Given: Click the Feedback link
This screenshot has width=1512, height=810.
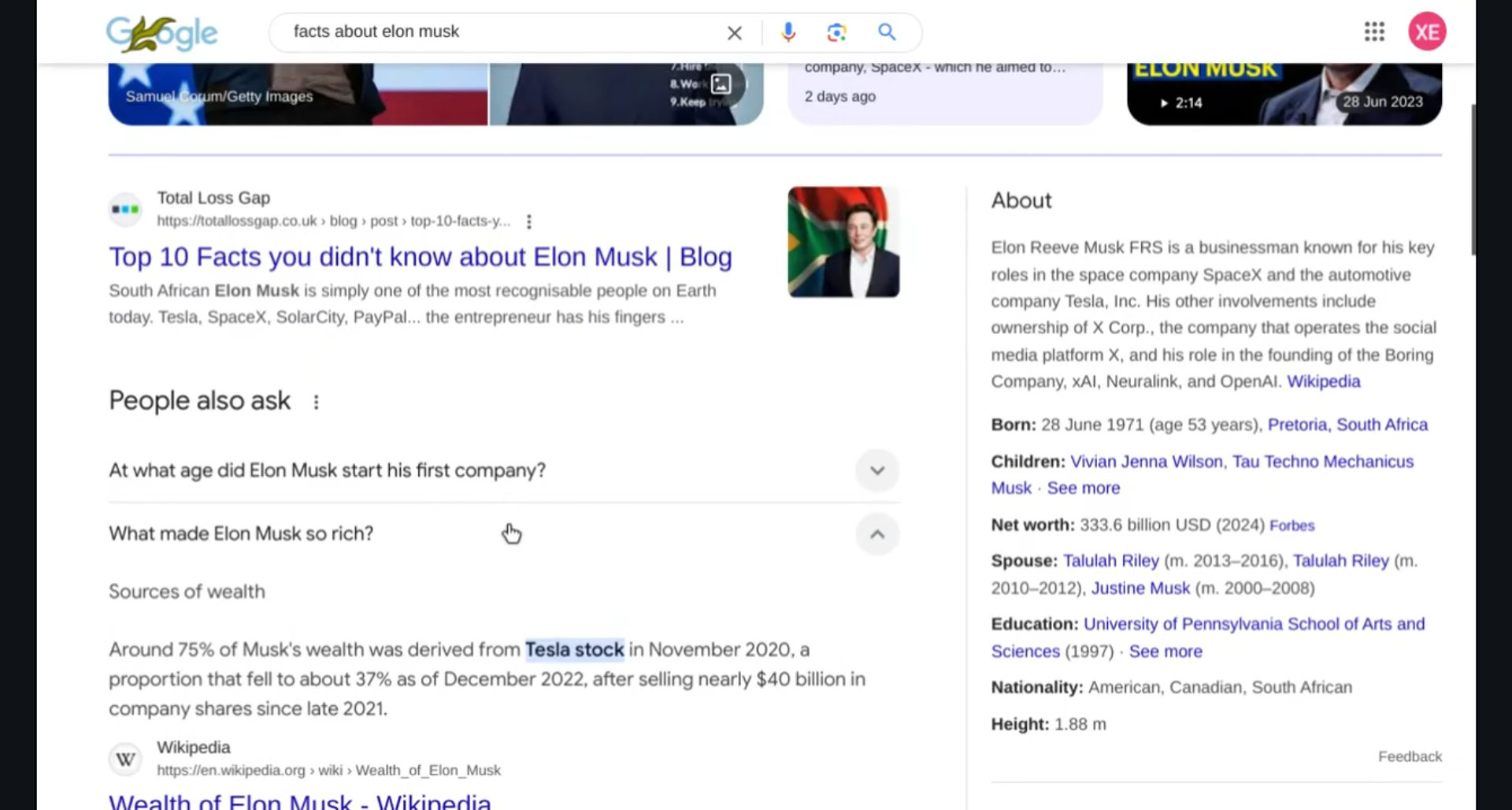Looking at the screenshot, I should pos(1410,756).
